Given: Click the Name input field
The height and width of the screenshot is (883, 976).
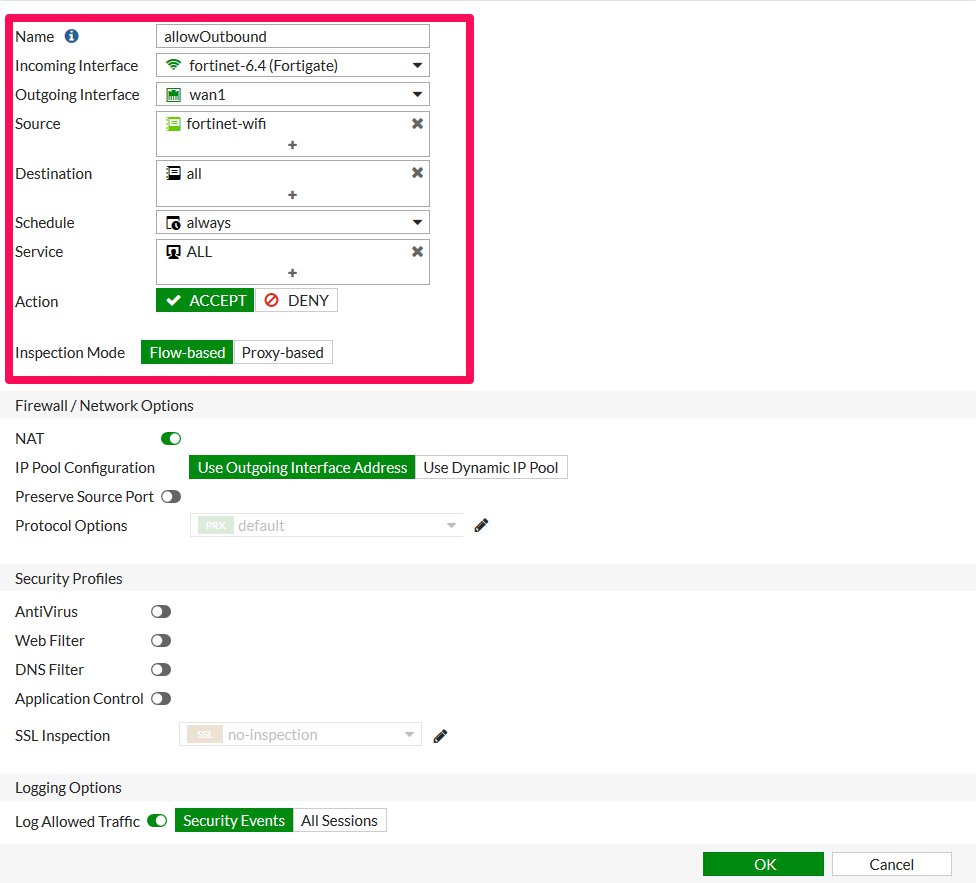Looking at the screenshot, I should (293, 36).
